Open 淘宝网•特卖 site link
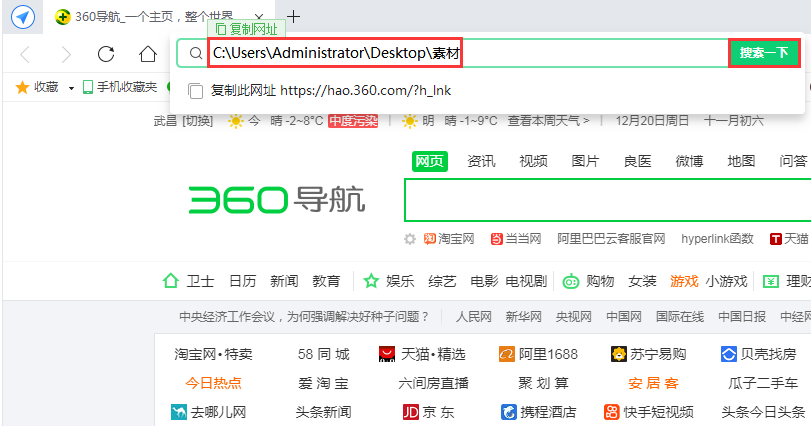811x426 pixels. (x=213, y=354)
